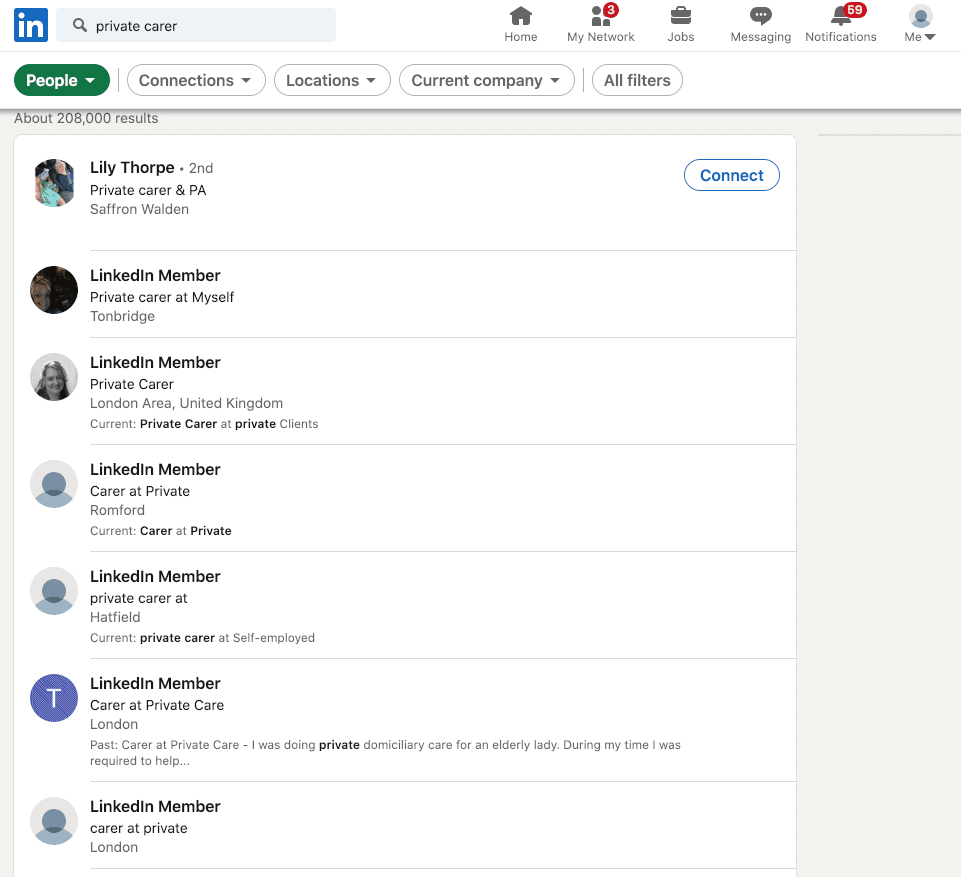Open the People filter dropdown
961x877 pixels.
point(61,79)
